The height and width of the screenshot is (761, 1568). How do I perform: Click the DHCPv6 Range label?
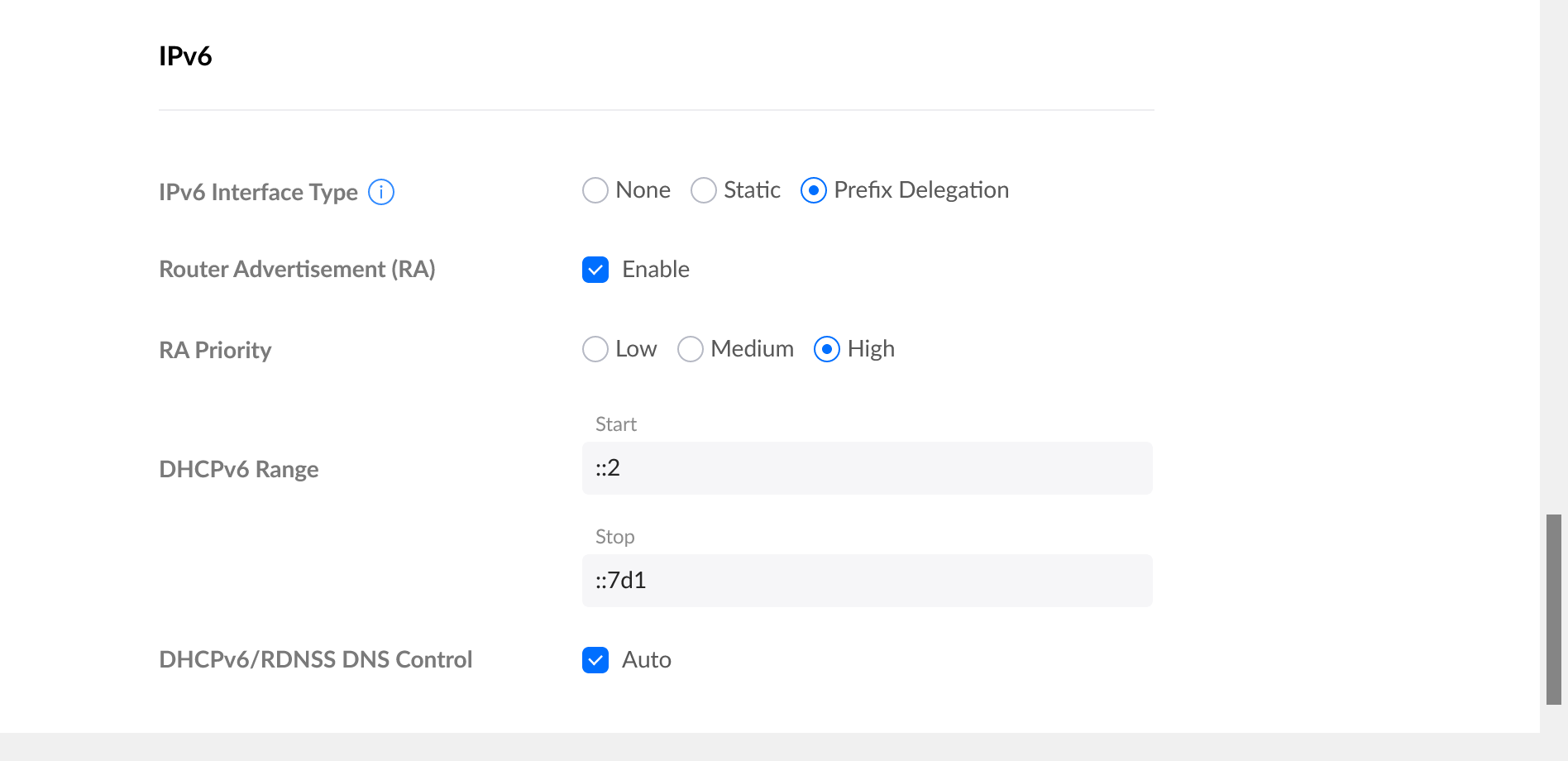click(x=238, y=469)
